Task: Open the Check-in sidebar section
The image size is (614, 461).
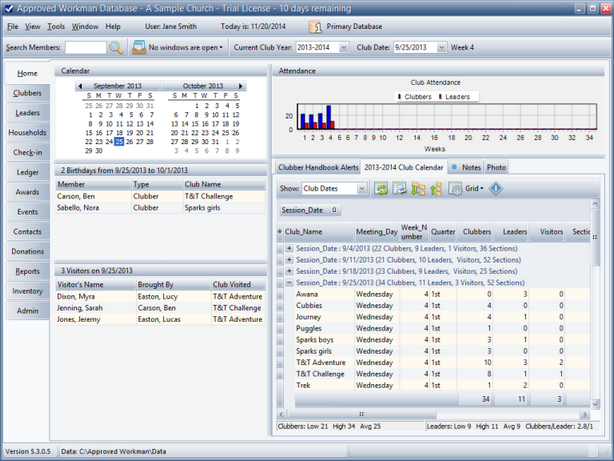Action: point(27,152)
